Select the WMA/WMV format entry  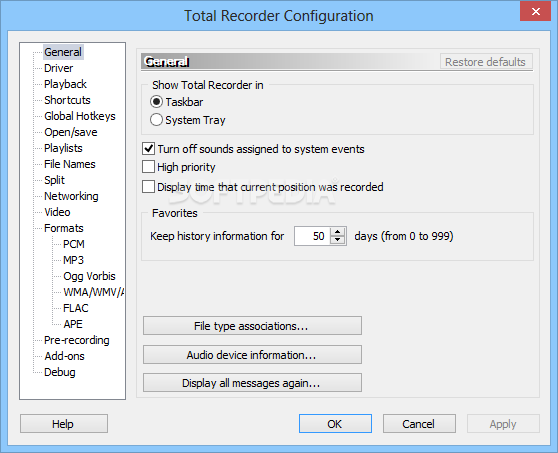(94, 292)
